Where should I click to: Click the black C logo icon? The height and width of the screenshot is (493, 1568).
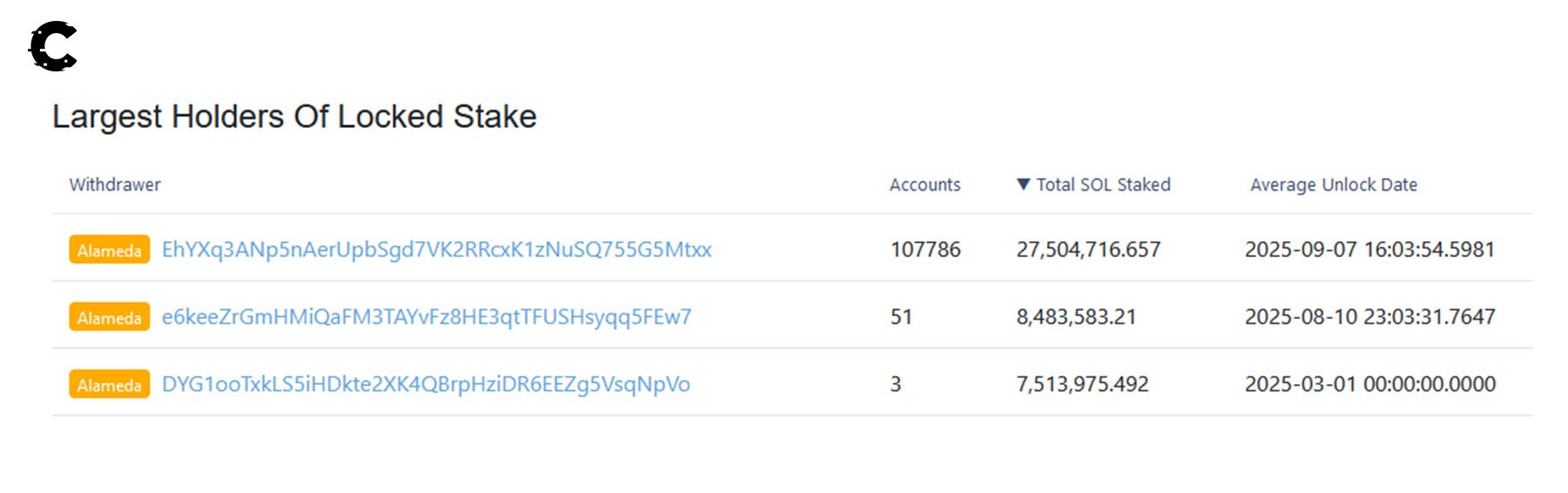click(53, 46)
